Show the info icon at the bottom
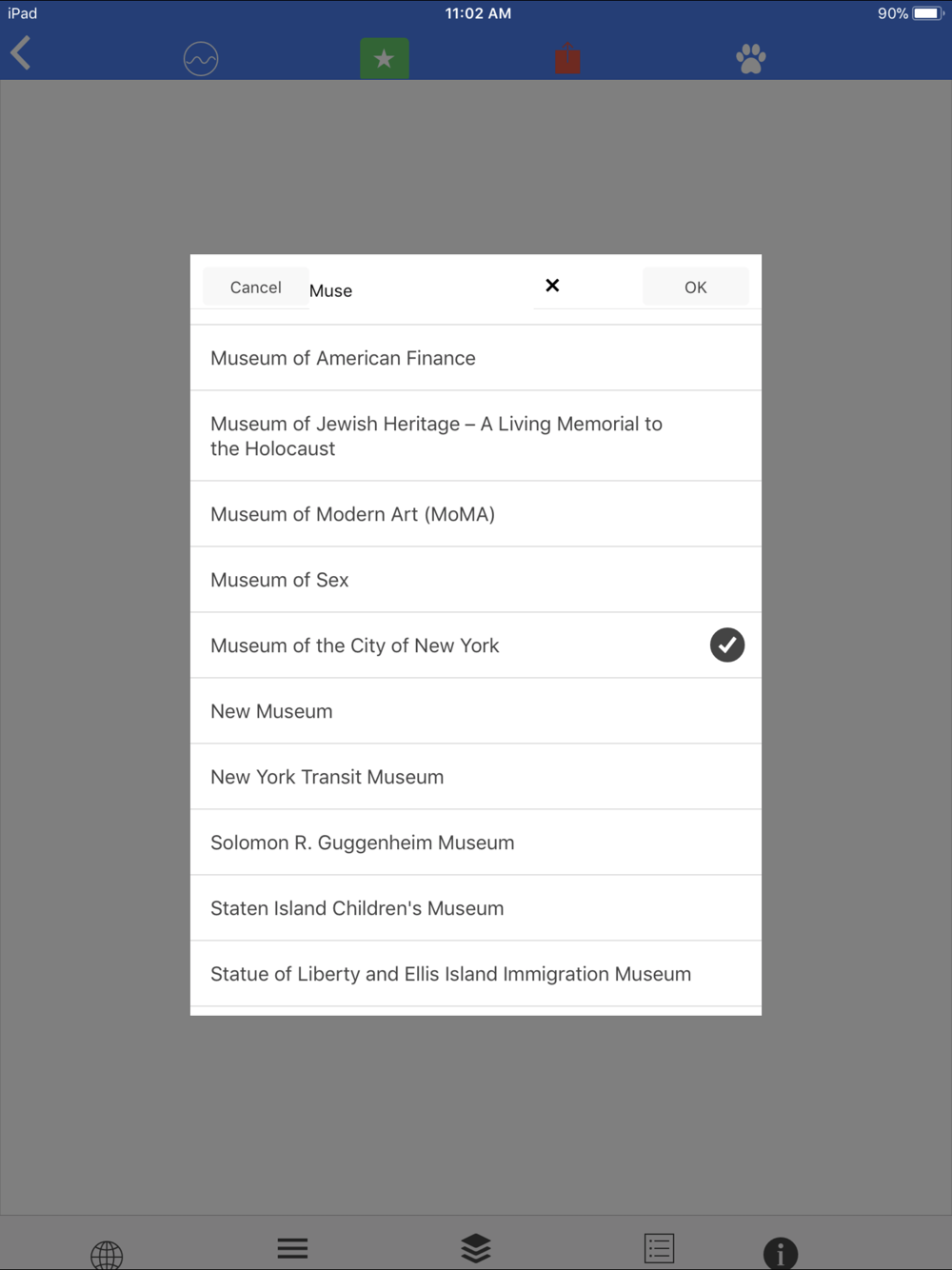Image resolution: width=952 pixels, height=1270 pixels. tap(781, 1254)
